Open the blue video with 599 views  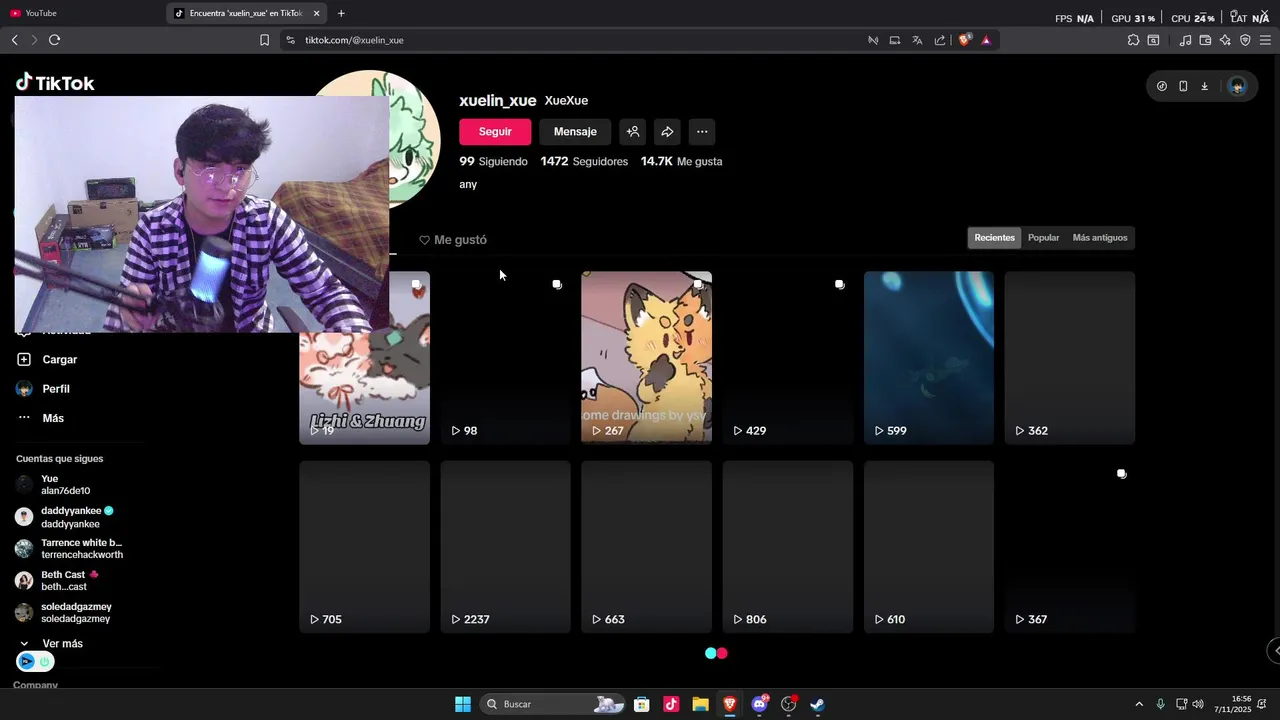[x=929, y=357]
